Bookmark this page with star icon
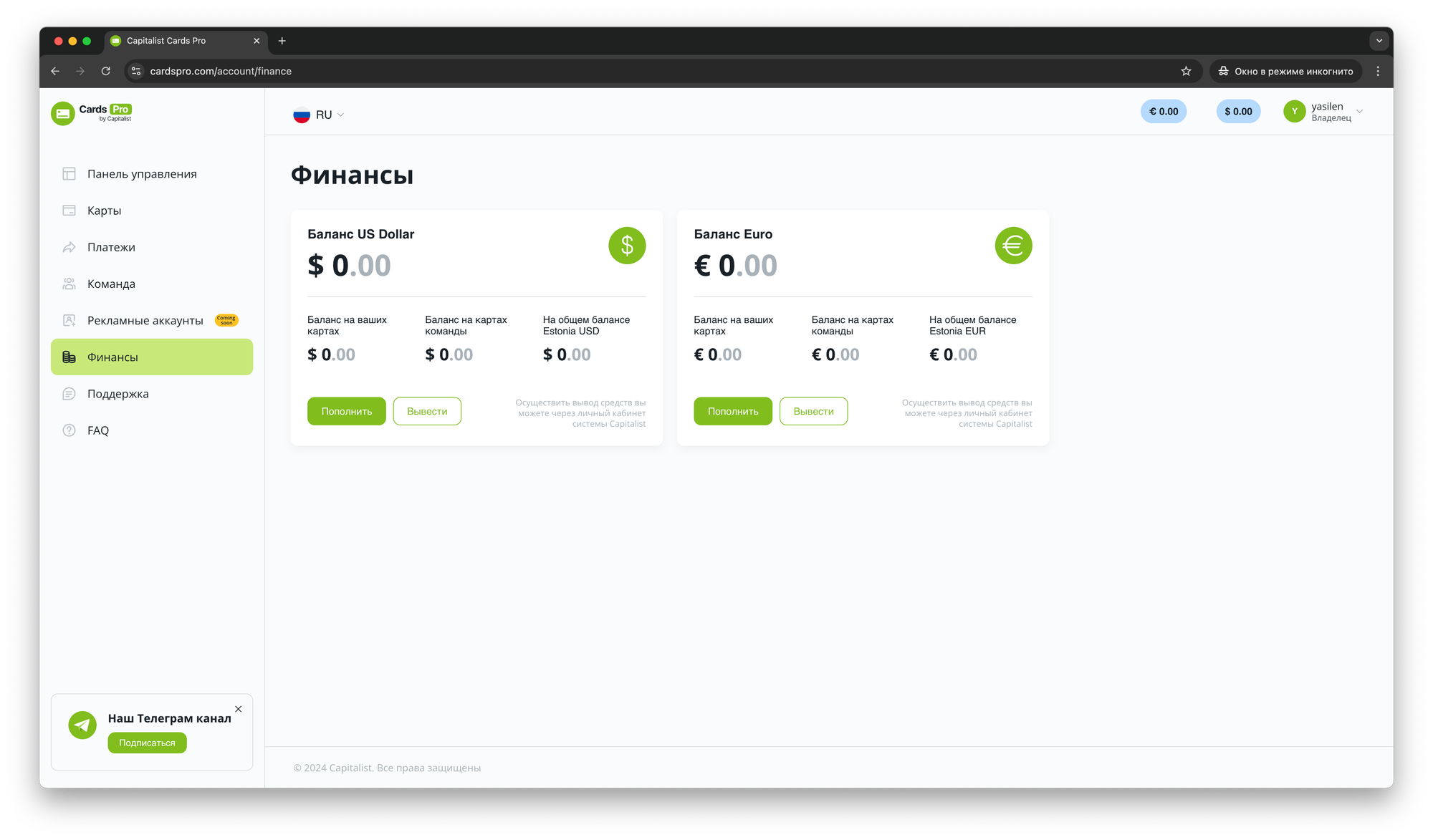The width and height of the screenshot is (1433, 840). click(x=1186, y=71)
